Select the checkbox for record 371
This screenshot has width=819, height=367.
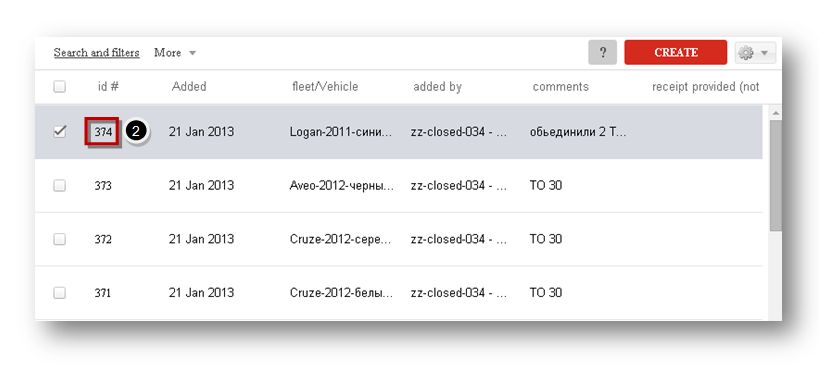60,293
